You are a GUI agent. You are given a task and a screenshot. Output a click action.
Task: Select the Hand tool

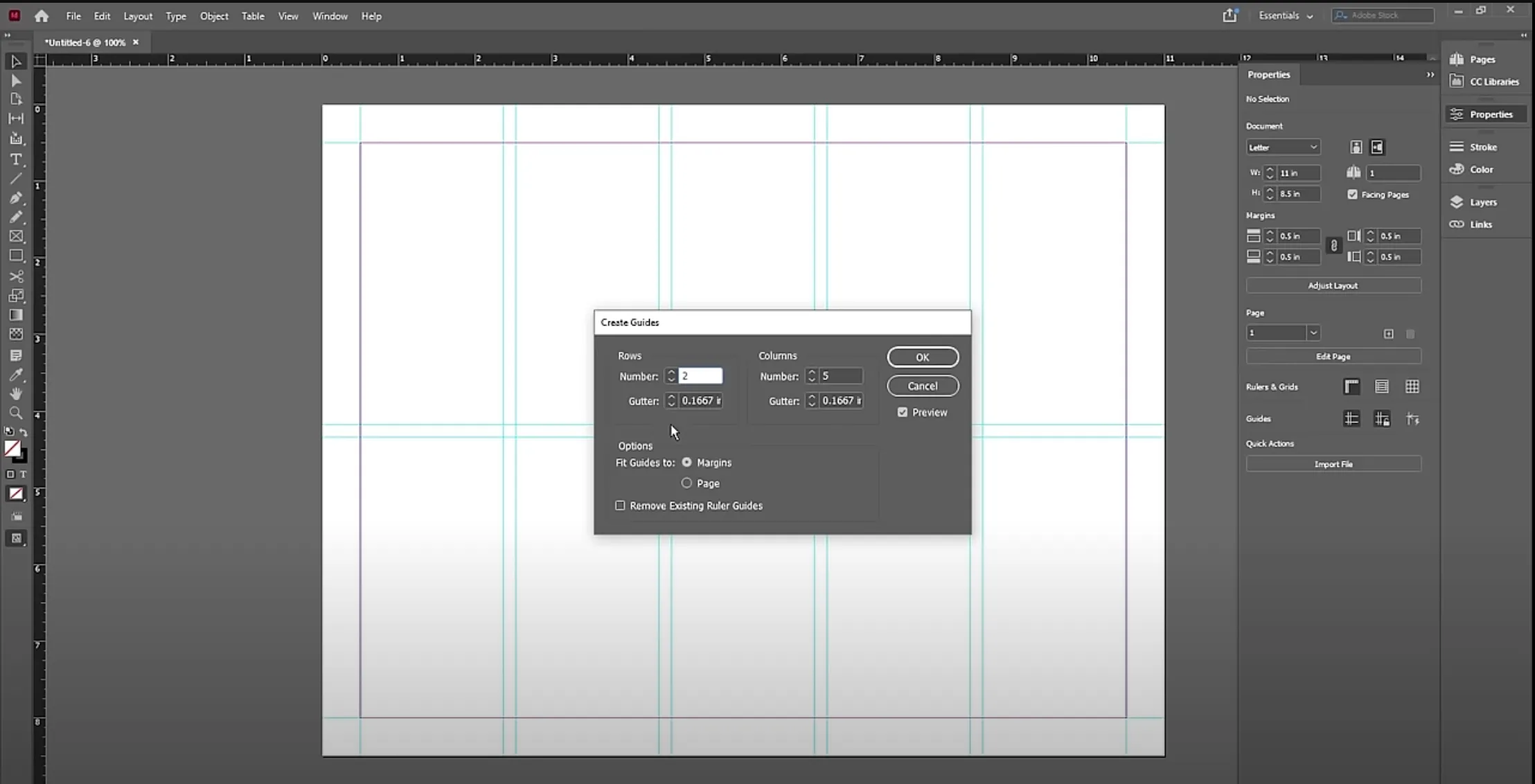pyautogui.click(x=16, y=393)
